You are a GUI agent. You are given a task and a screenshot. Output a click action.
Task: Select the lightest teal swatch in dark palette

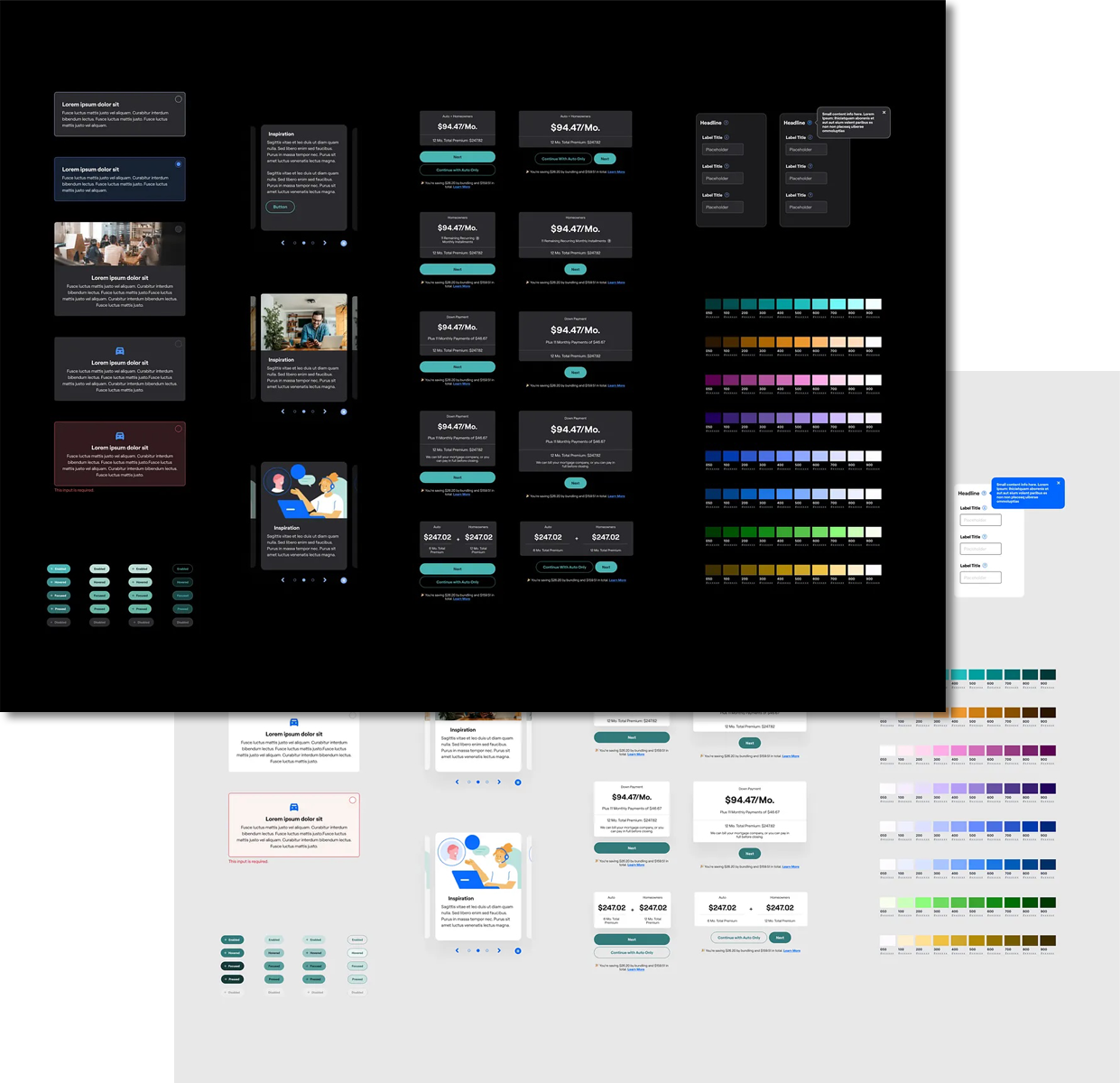click(873, 304)
